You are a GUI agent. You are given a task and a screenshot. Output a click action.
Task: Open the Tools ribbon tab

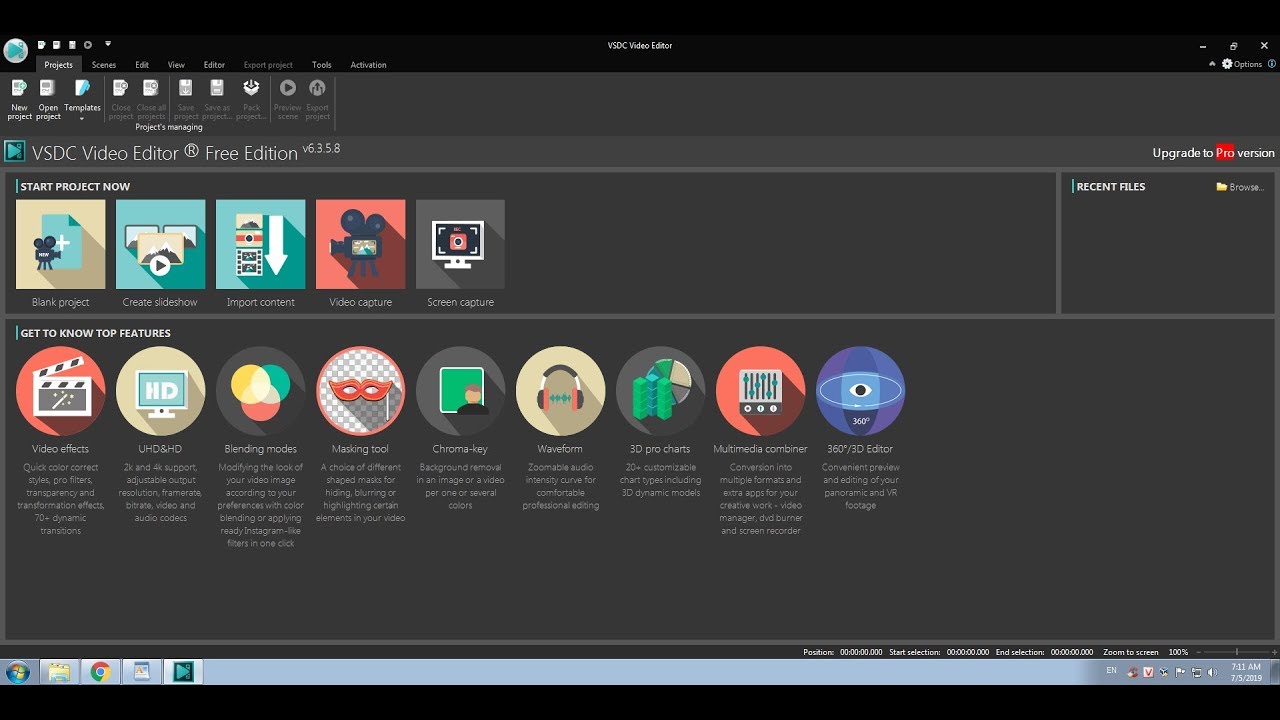pos(321,65)
